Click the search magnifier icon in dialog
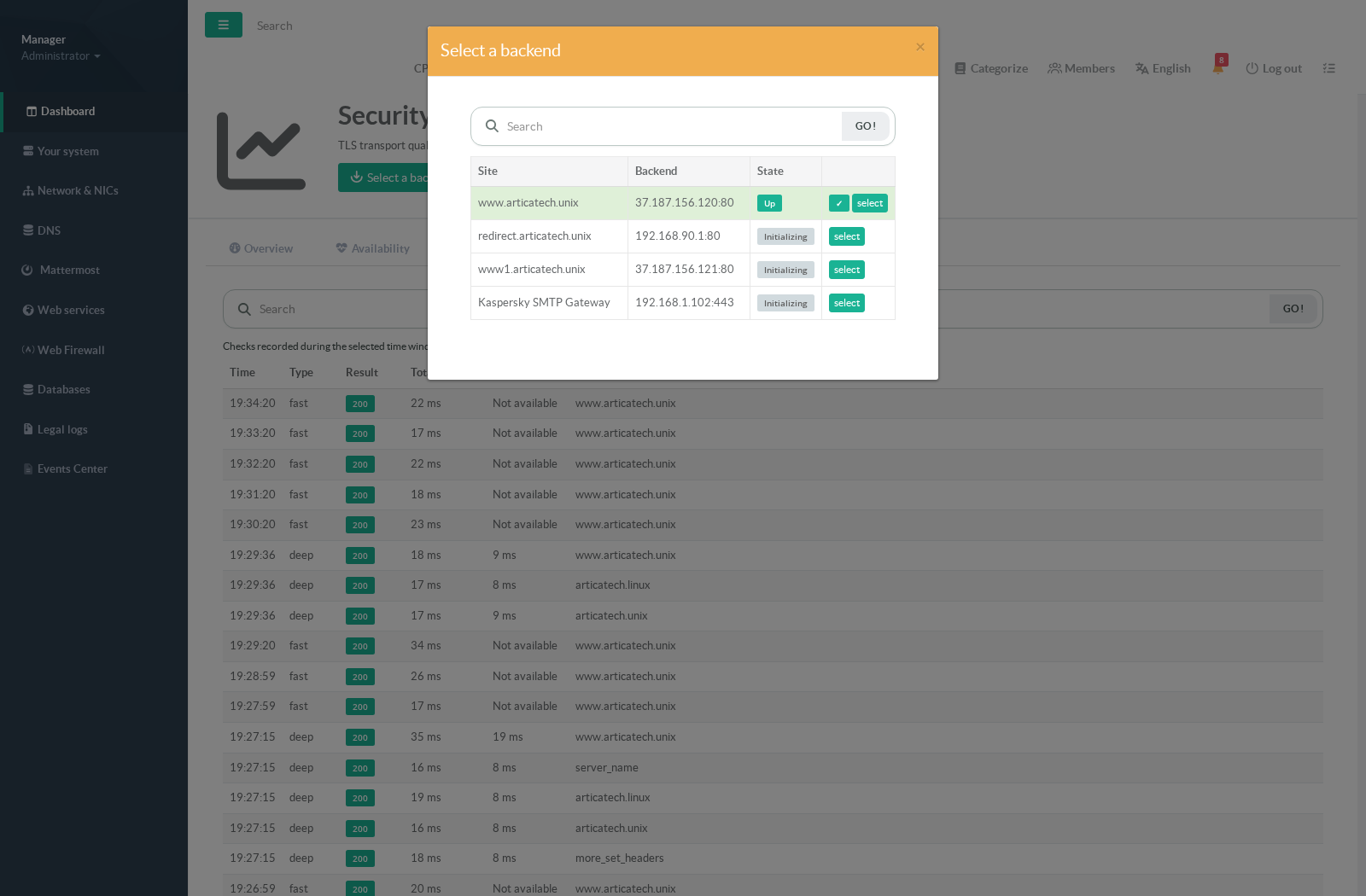 [492, 126]
